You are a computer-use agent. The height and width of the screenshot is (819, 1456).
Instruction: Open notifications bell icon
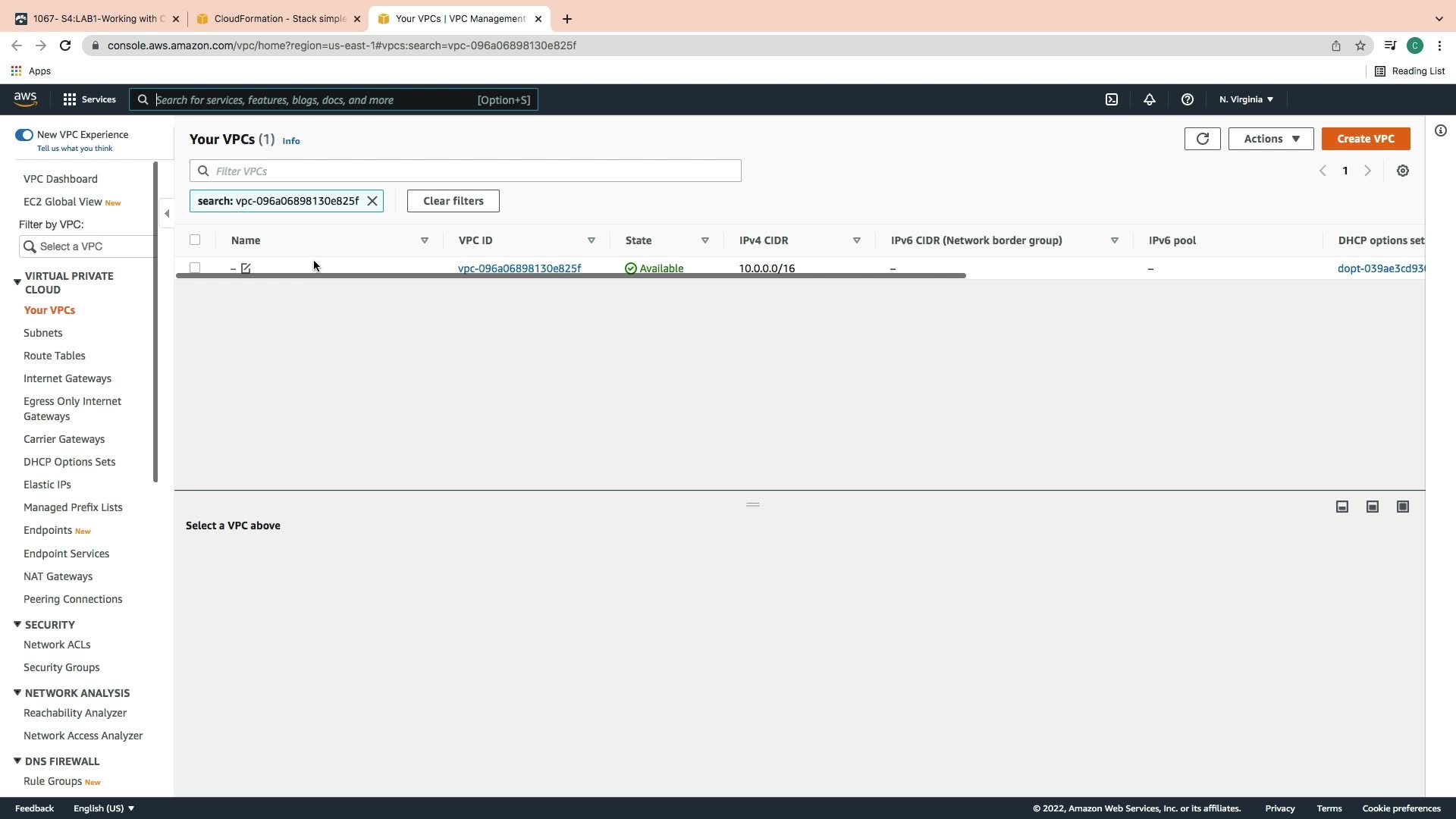coord(1150,99)
